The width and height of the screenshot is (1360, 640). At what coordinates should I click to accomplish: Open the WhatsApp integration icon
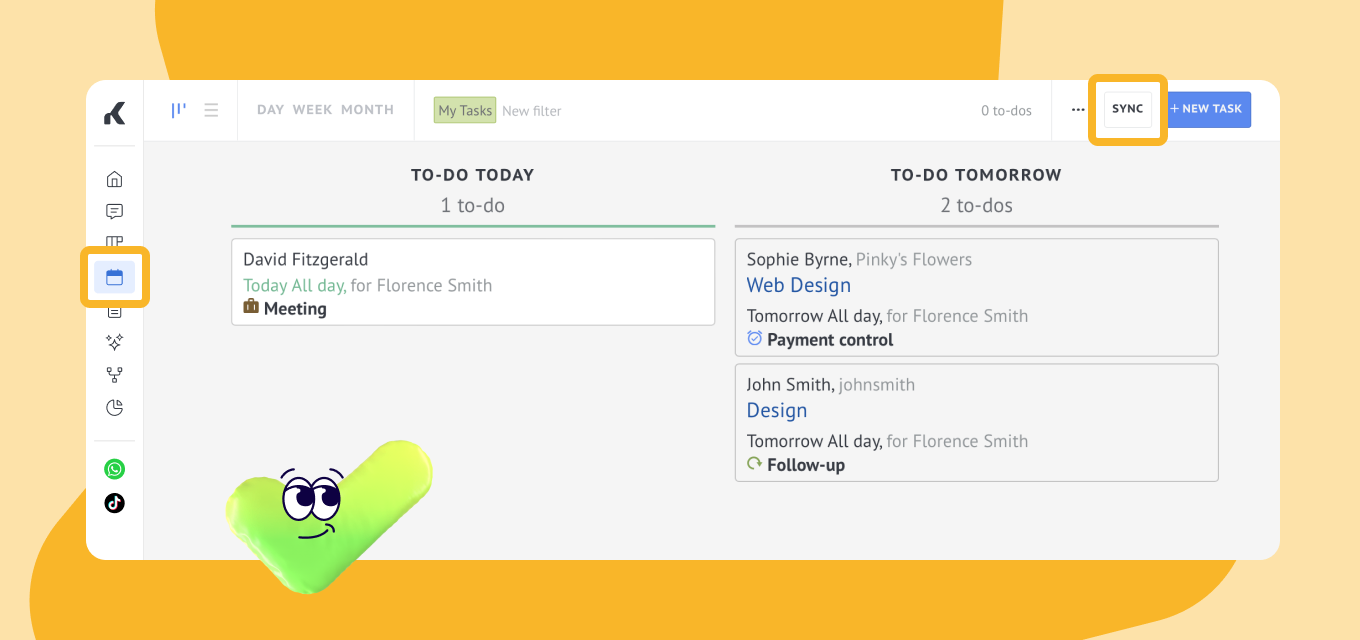[115, 469]
